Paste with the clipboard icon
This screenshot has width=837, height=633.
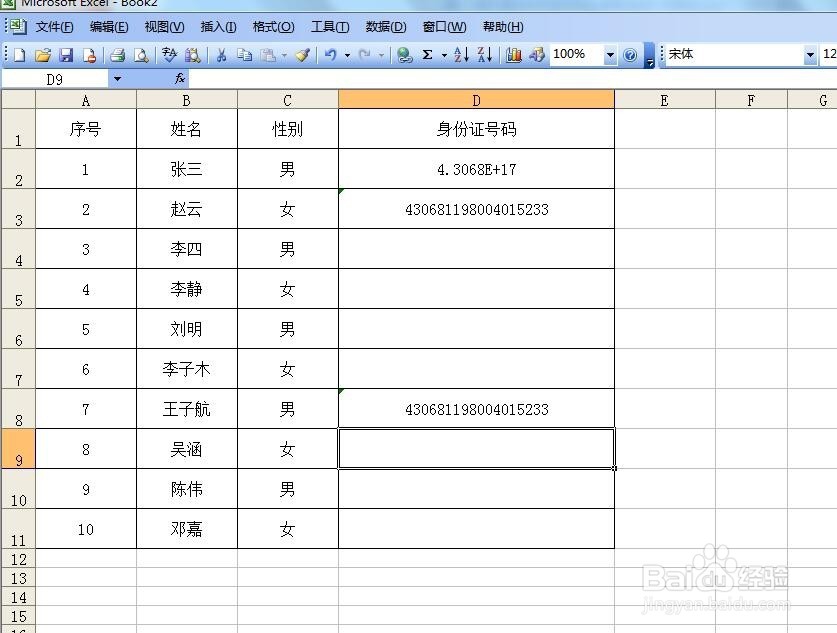(269, 55)
